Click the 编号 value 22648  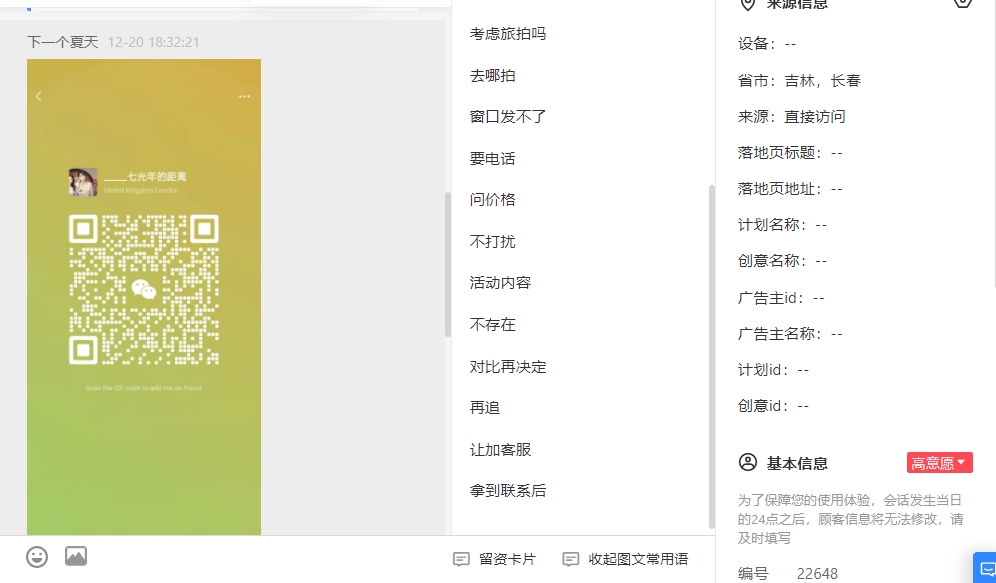tap(818, 574)
